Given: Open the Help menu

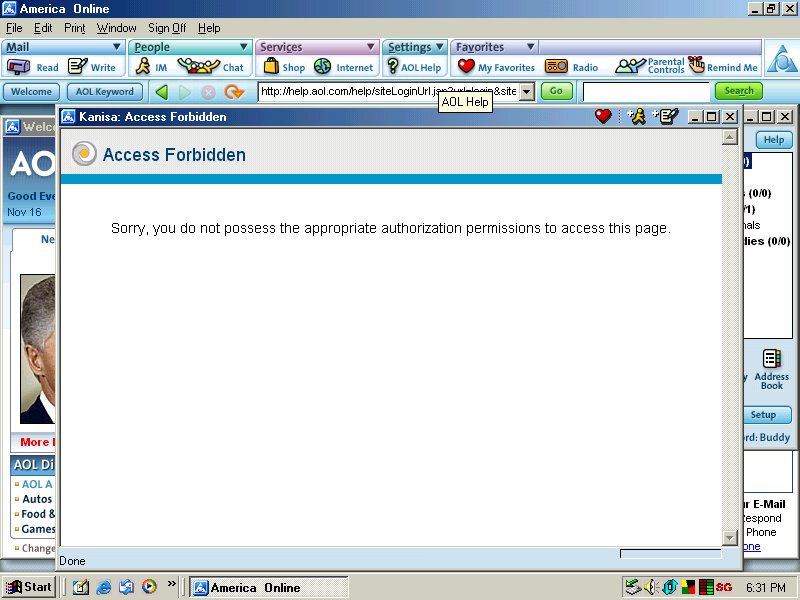Looking at the screenshot, I should coord(209,28).
